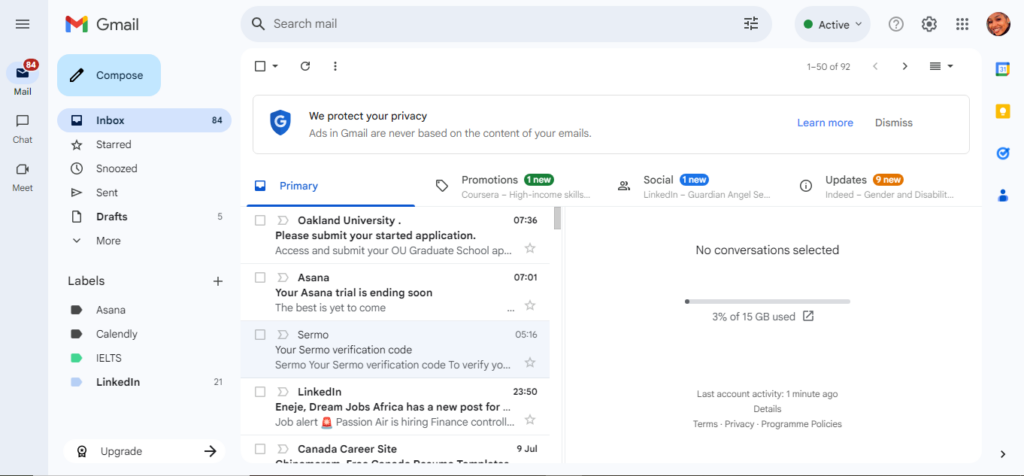Click Learn more in privacy banner
This screenshot has height=476, width=1024.
pyautogui.click(x=825, y=123)
